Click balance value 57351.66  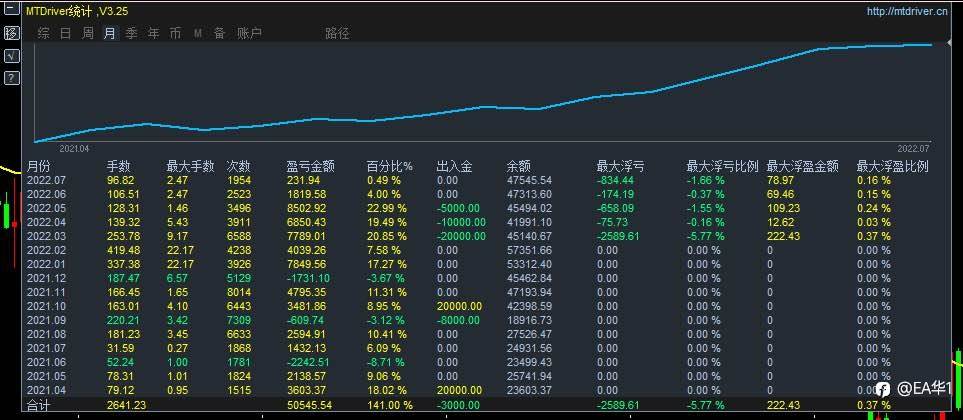529,251
